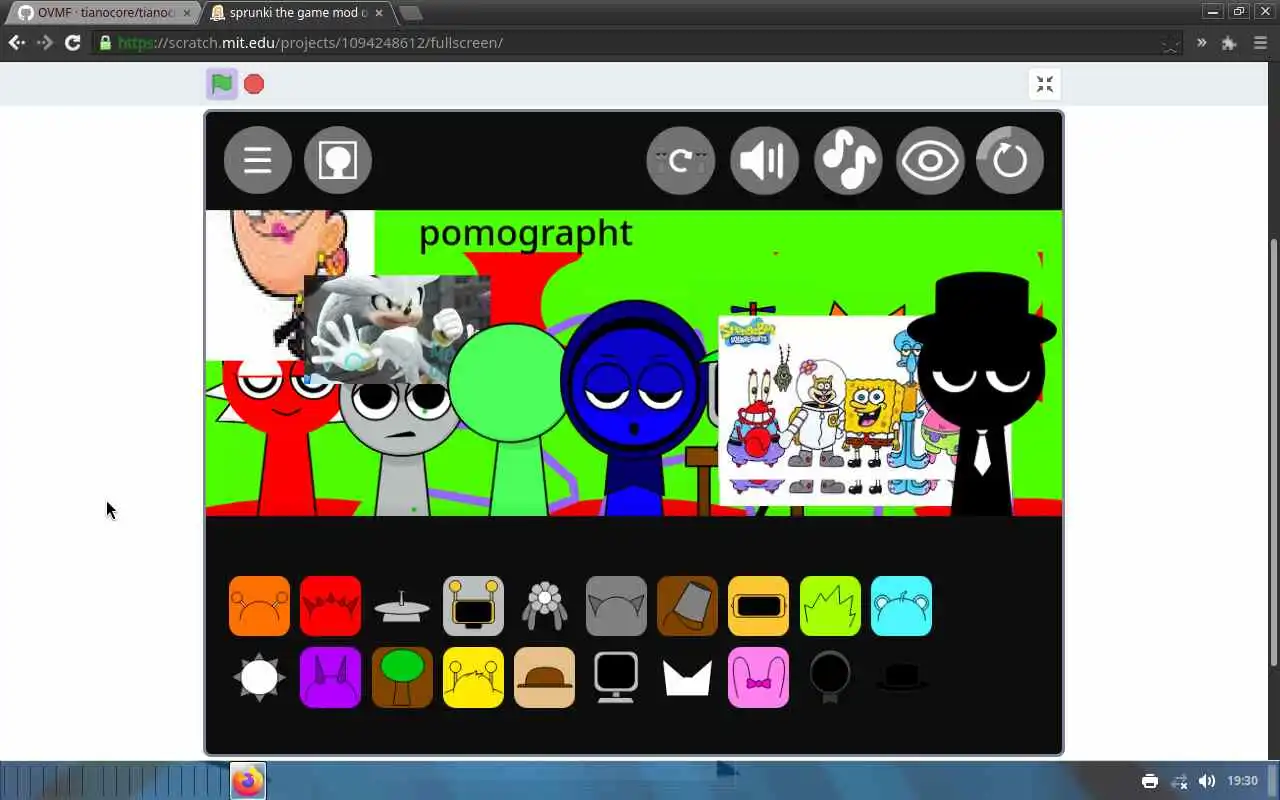Select the purple horned character icon
Screen dimensions: 1280x800
point(330,677)
